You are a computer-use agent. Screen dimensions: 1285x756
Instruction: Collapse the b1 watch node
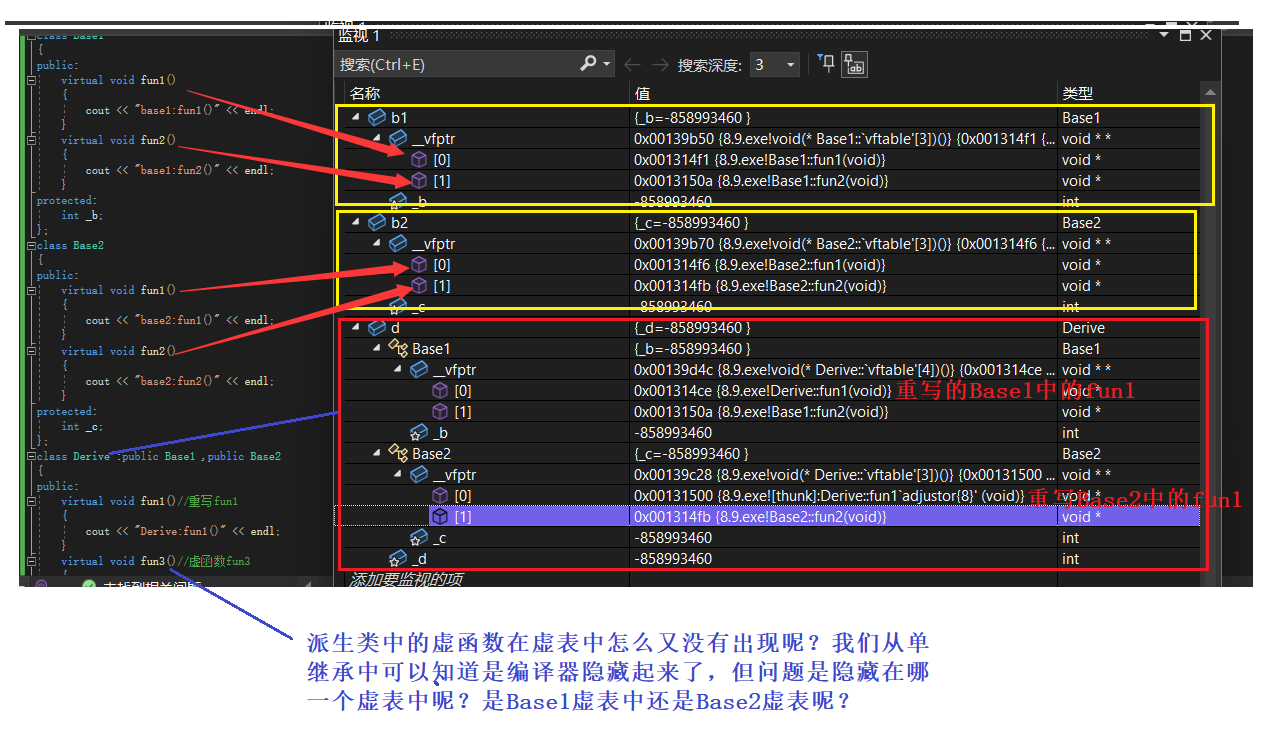click(356, 118)
